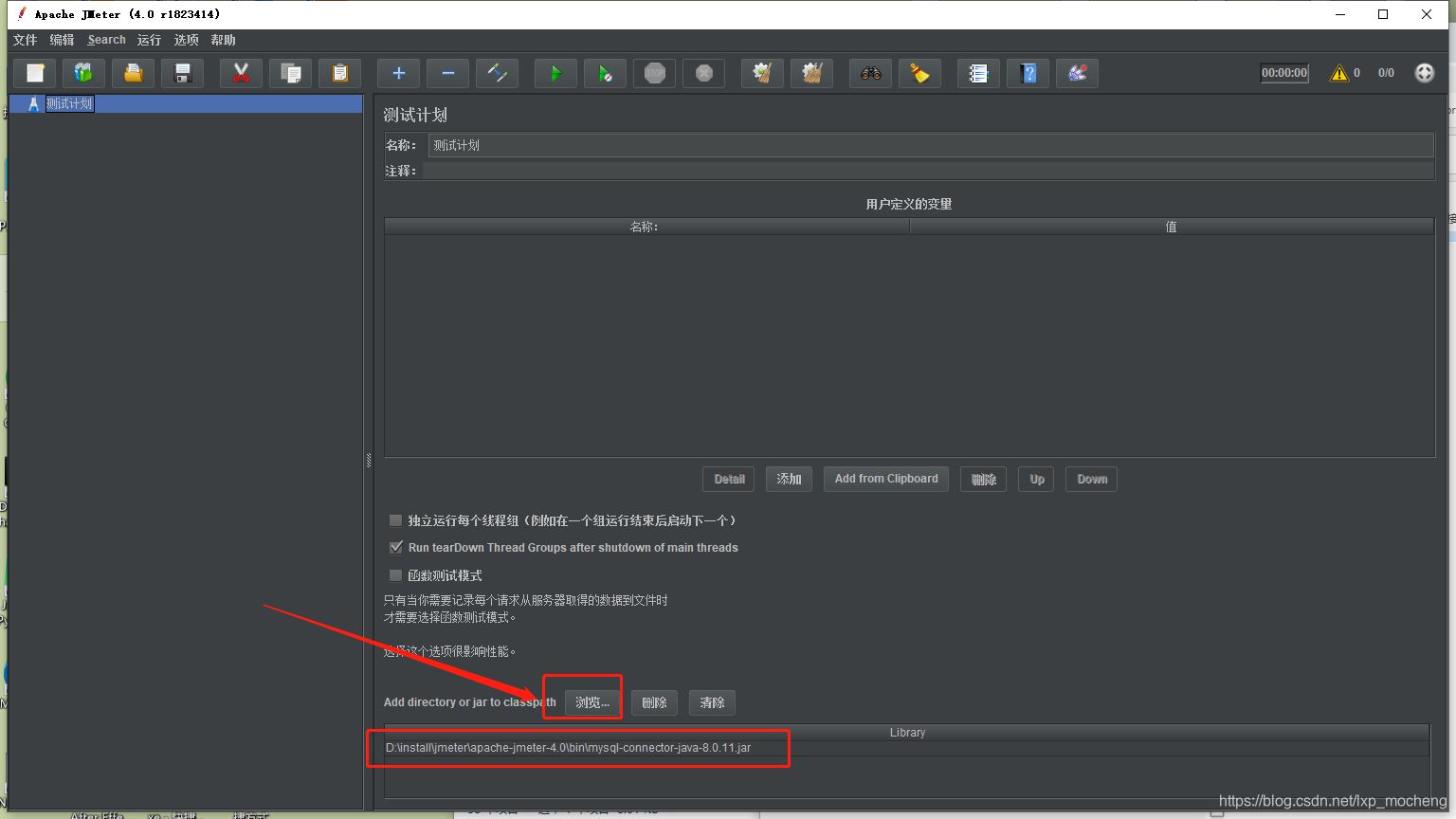Copy the selected element toolbar icon
Screen dimensions: 1456x819
[291, 73]
